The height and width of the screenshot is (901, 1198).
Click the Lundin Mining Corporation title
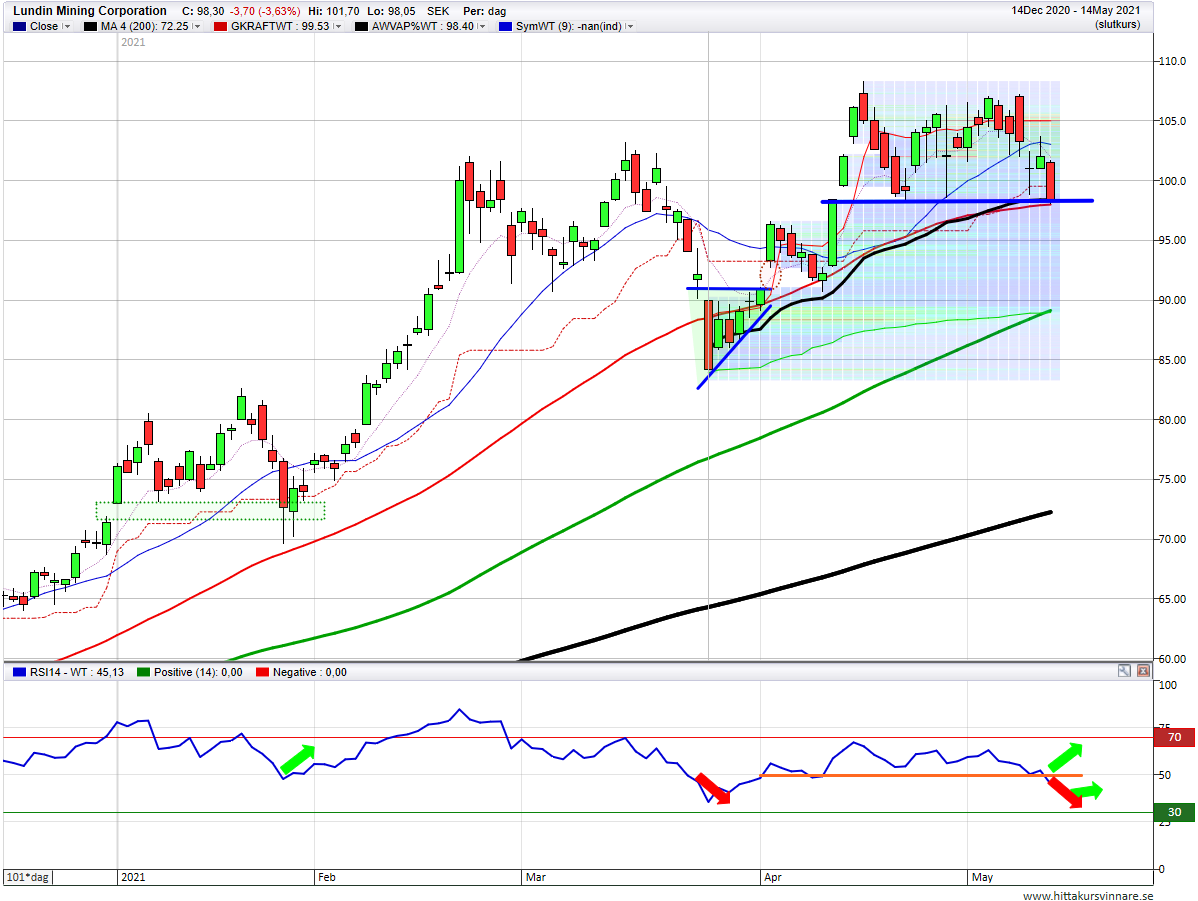(x=90, y=11)
